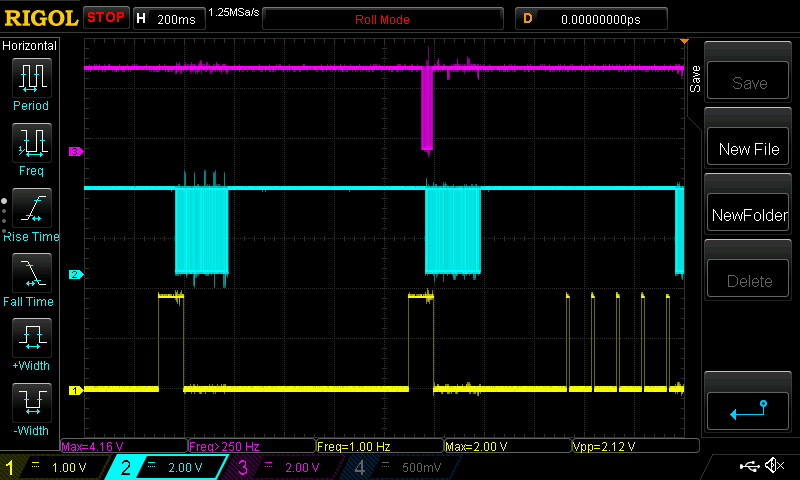Select the -Width measurement icon

(x=30, y=408)
